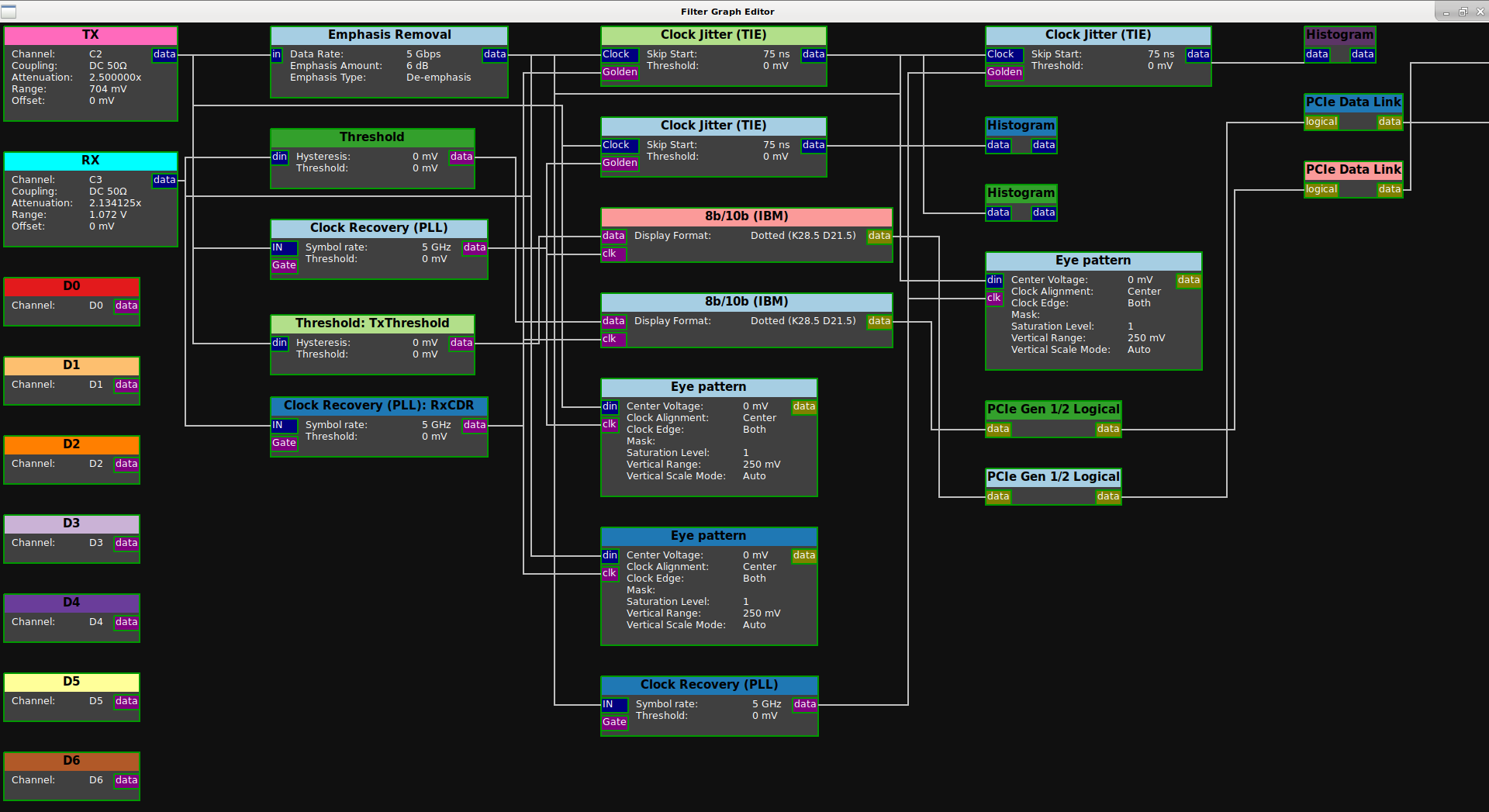Select the dark-blue-titled Eye pattern node

(709, 536)
